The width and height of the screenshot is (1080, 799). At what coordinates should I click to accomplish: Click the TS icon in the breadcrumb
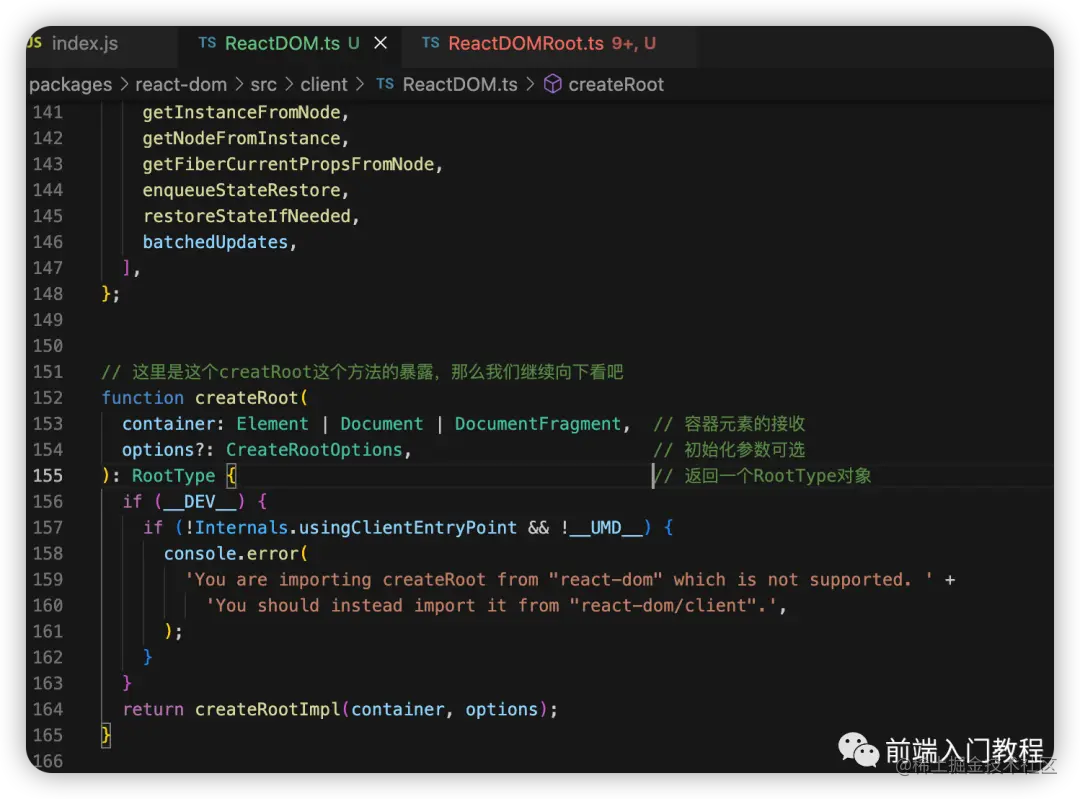click(385, 84)
